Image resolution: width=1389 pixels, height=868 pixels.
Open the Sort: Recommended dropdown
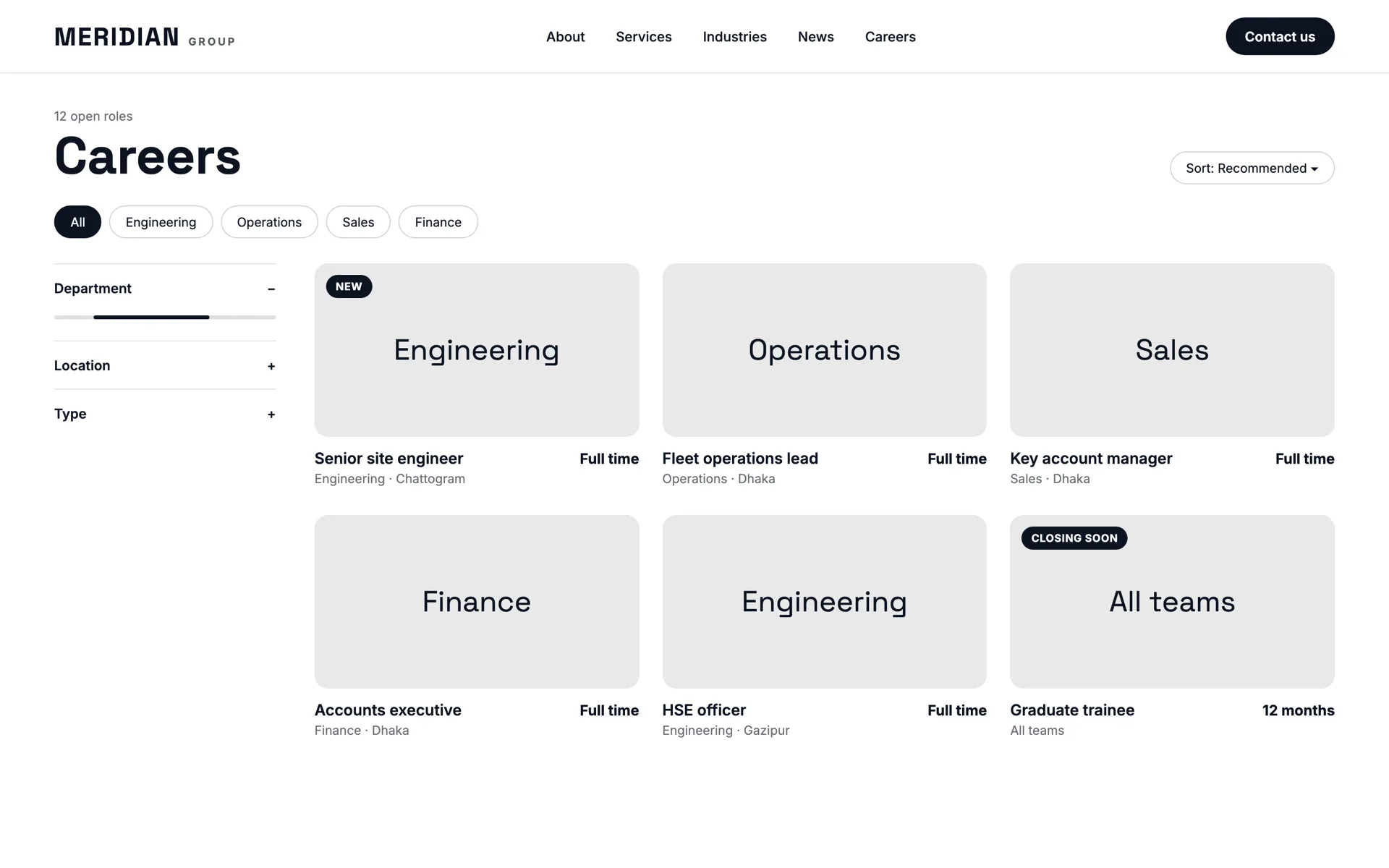pos(1252,168)
